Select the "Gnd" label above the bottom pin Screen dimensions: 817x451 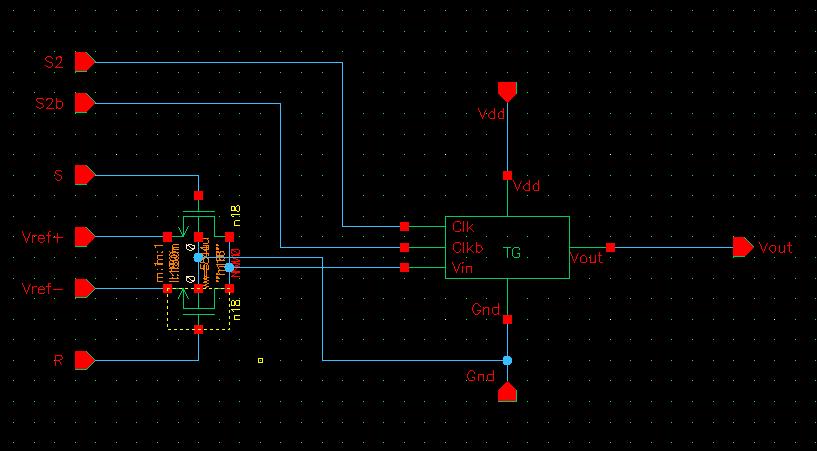(x=480, y=375)
